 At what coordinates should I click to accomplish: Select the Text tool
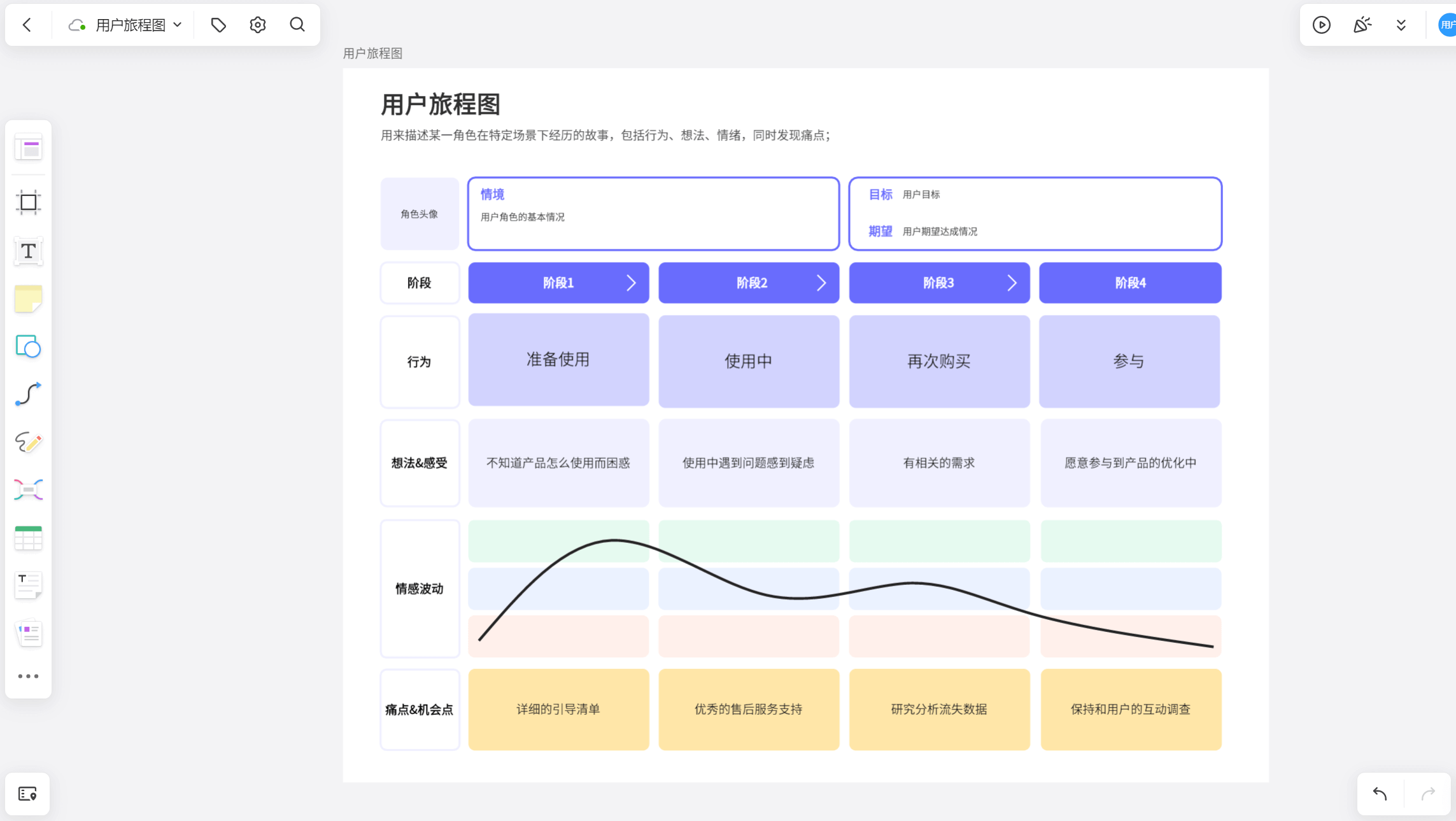coord(28,251)
